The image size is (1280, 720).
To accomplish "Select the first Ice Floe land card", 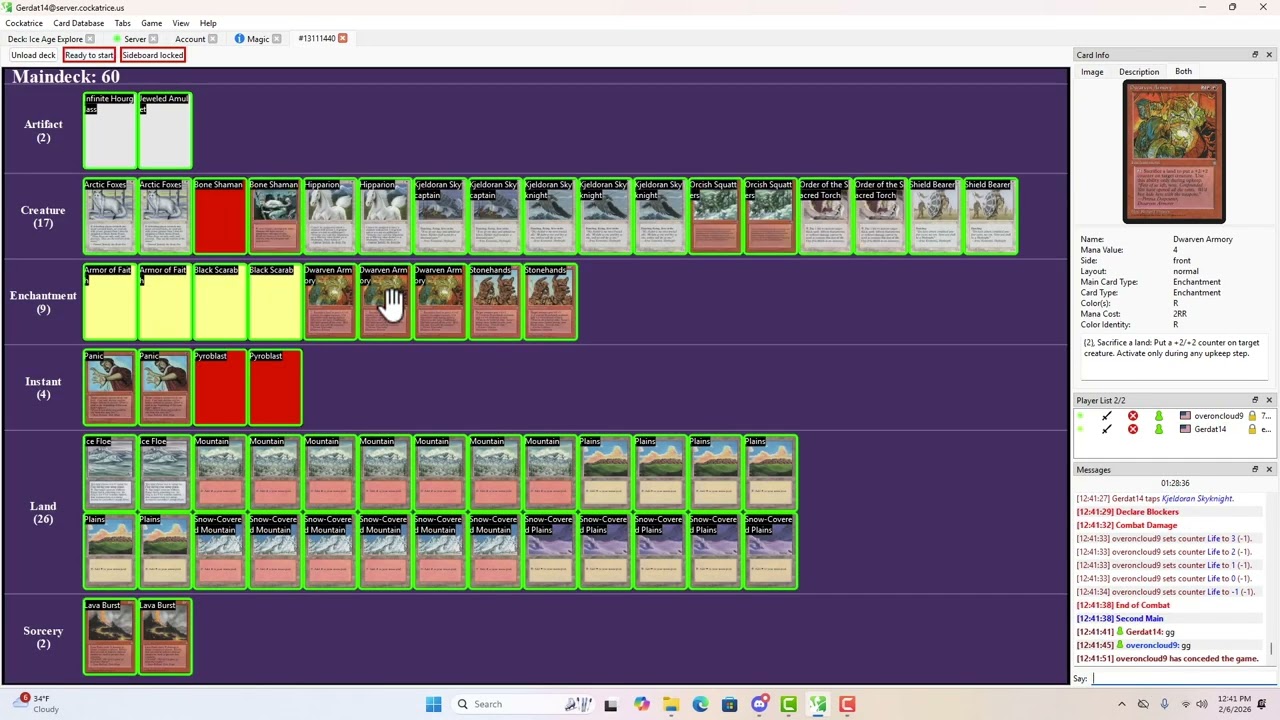I will pos(110,473).
